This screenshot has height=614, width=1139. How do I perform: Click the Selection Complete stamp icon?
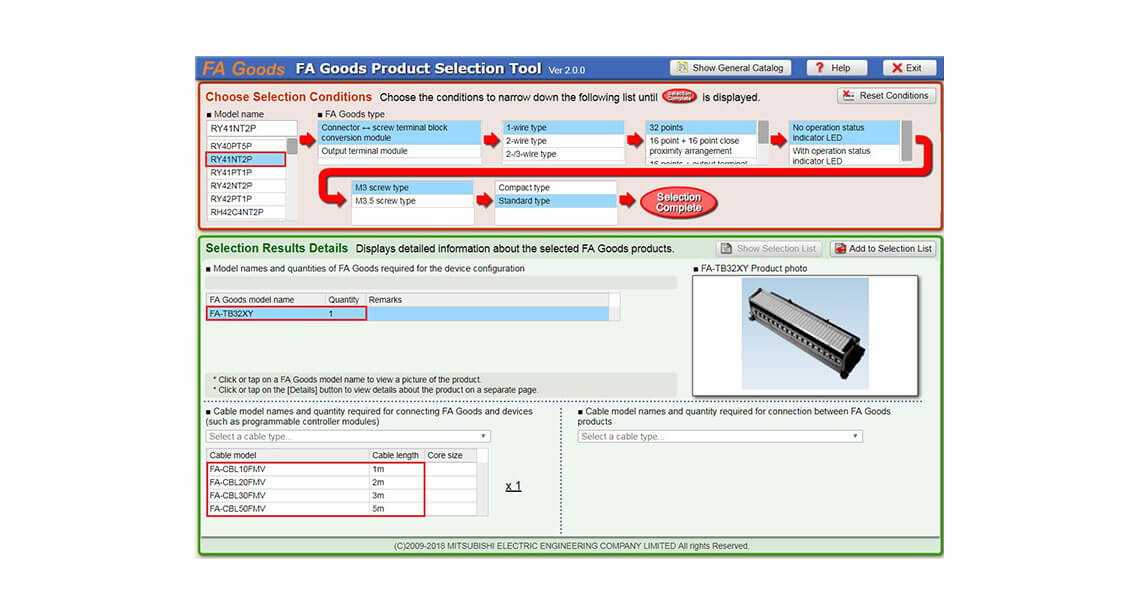(x=678, y=202)
